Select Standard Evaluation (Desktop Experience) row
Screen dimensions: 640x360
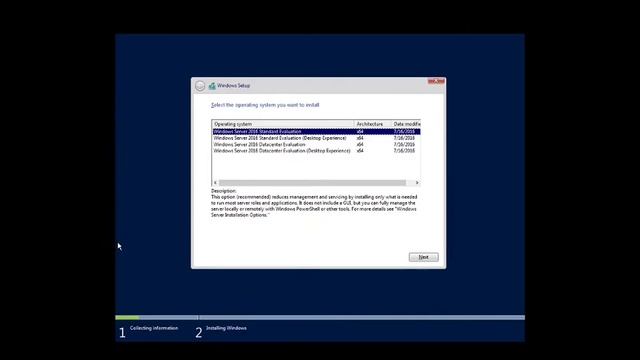coord(316,138)
